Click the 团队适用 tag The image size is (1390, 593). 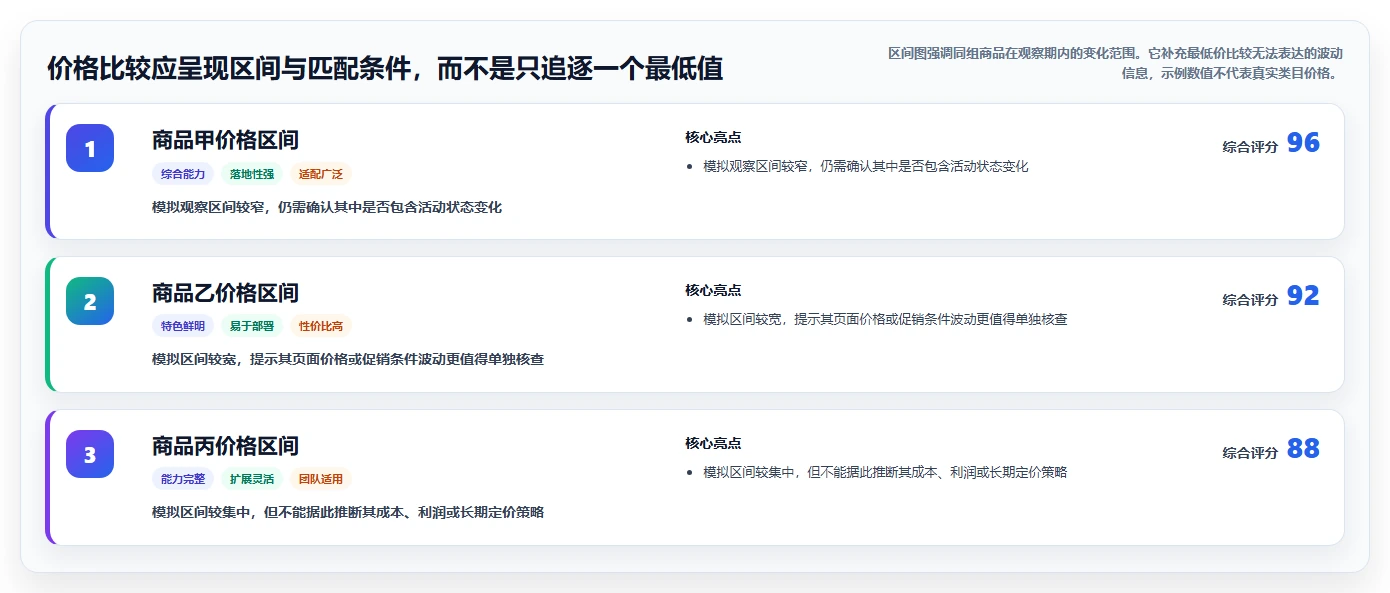click(x=321, y=479)
